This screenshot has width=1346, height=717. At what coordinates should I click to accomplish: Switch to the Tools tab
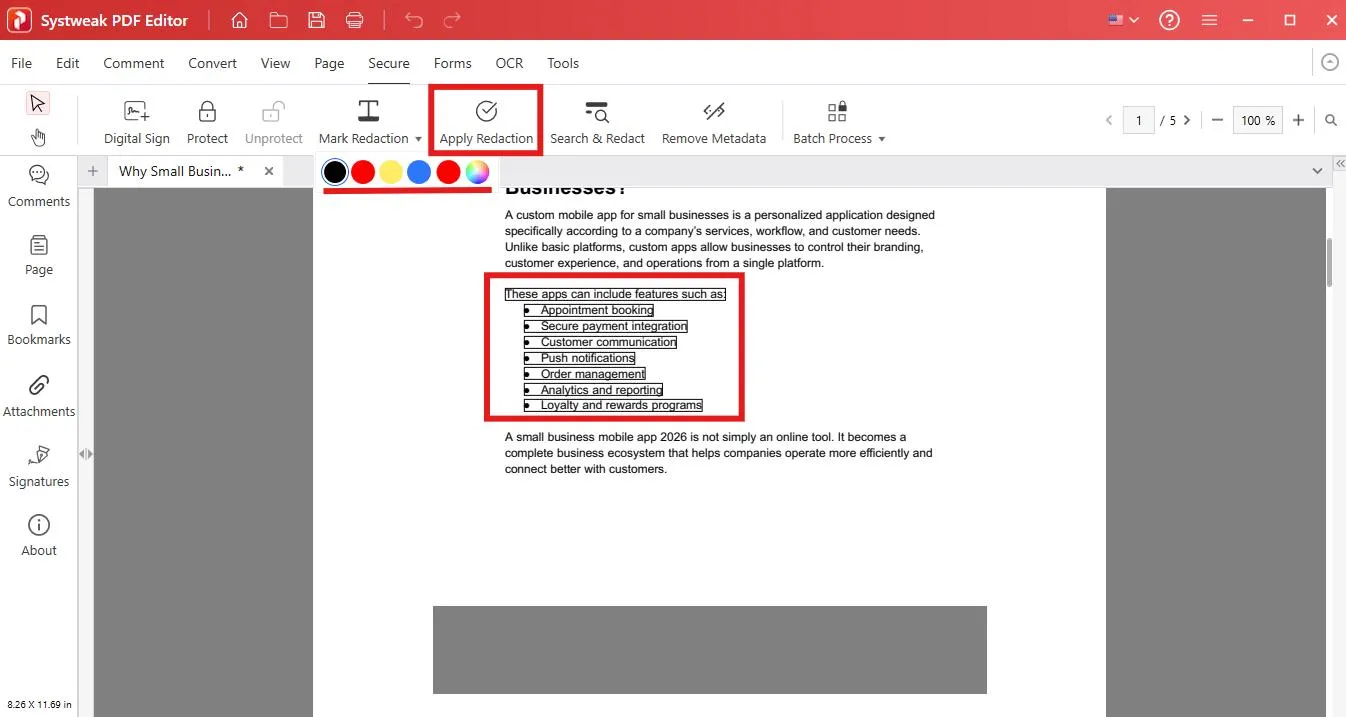[563, 63]
